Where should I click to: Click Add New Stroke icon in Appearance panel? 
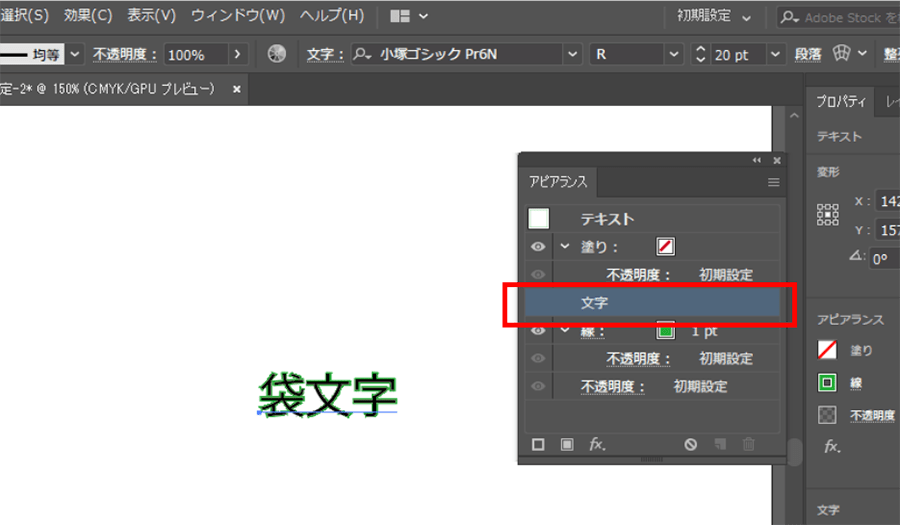[538, 445]
